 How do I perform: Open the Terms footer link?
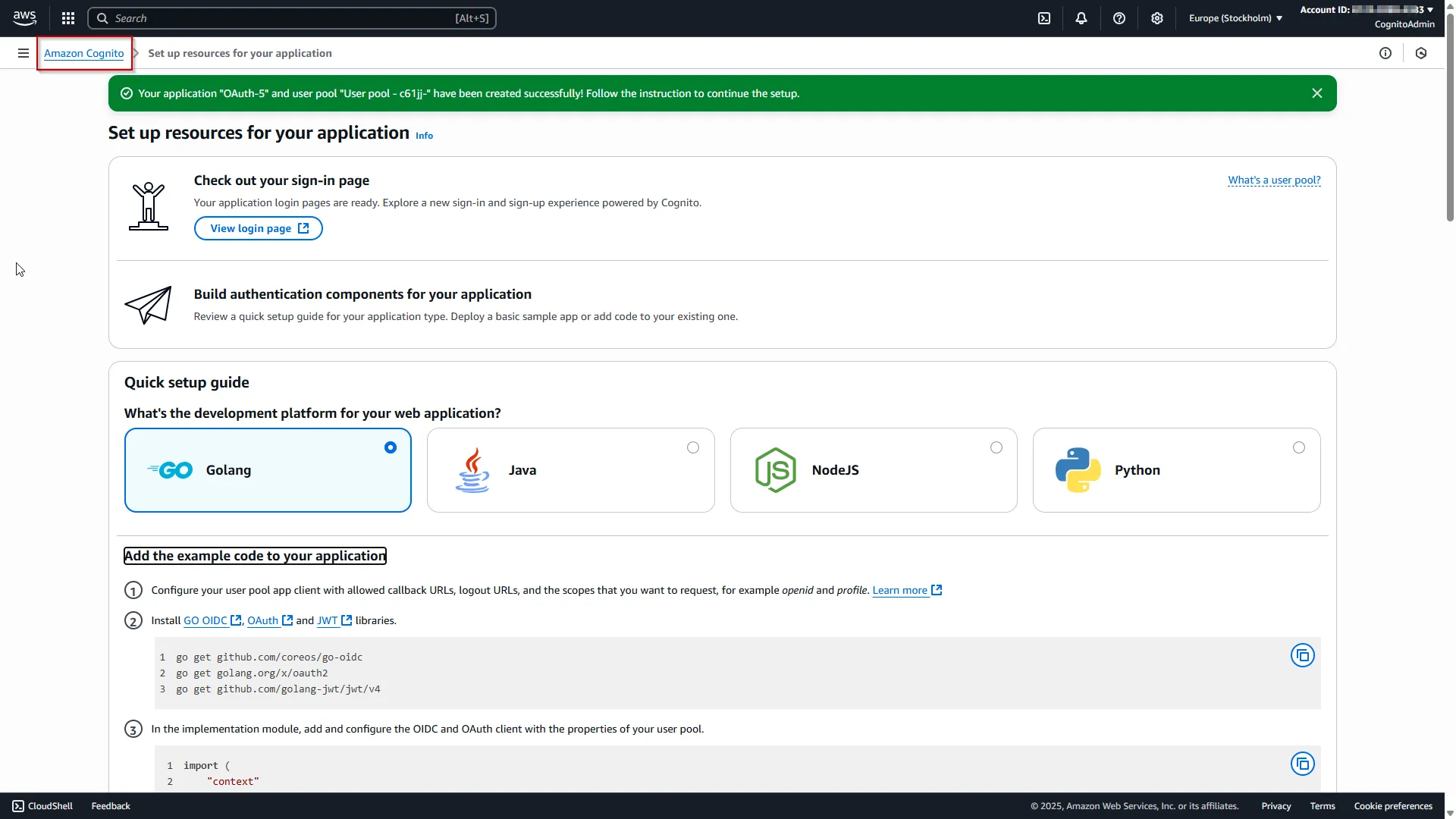pyautogui.click(x=1323, y=806)
